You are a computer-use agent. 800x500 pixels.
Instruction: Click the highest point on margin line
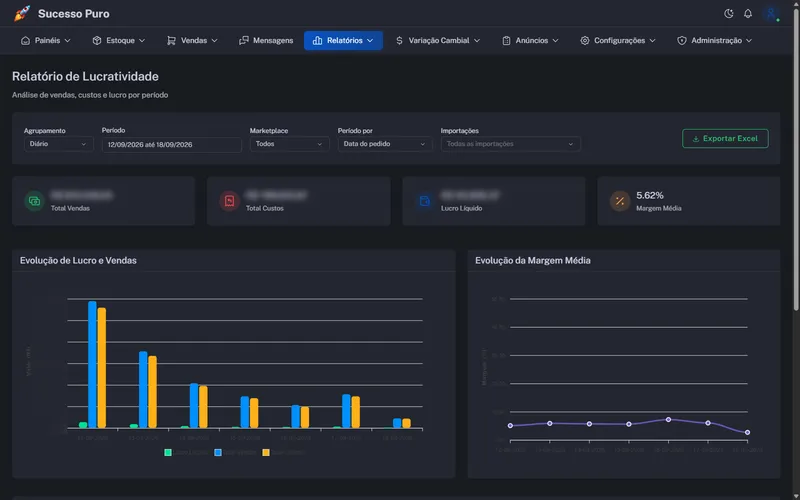[668, 419]
